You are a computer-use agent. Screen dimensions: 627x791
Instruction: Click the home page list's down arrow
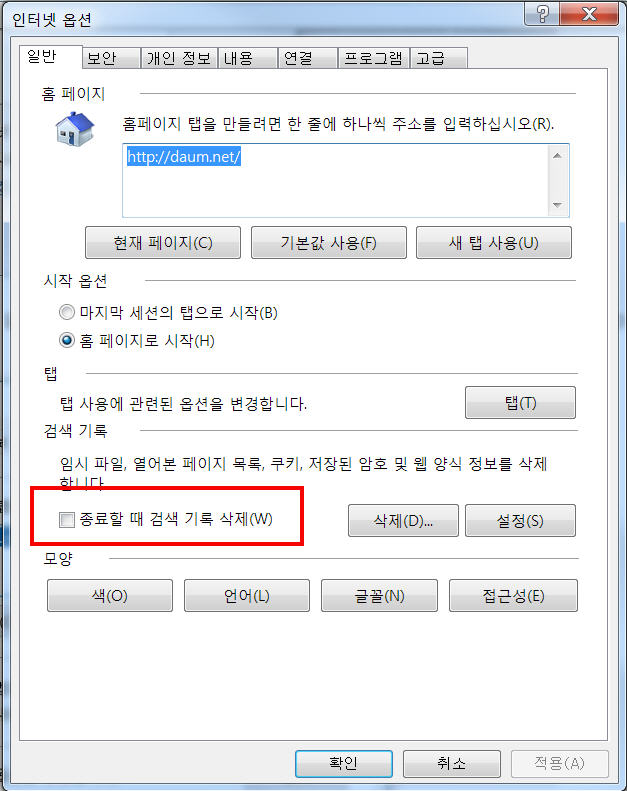point(557,205)
